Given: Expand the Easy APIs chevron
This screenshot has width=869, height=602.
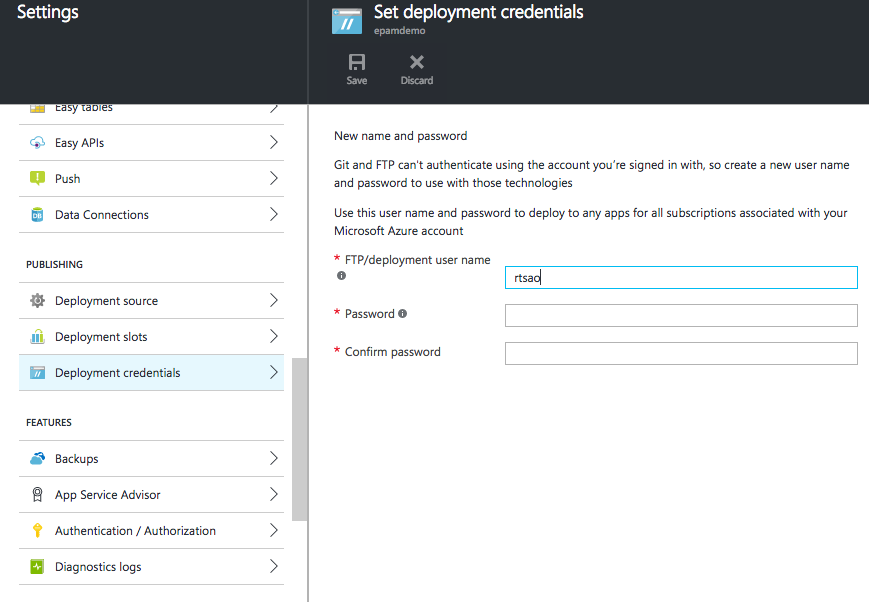Looking at the screenshot, I should 274,142.
